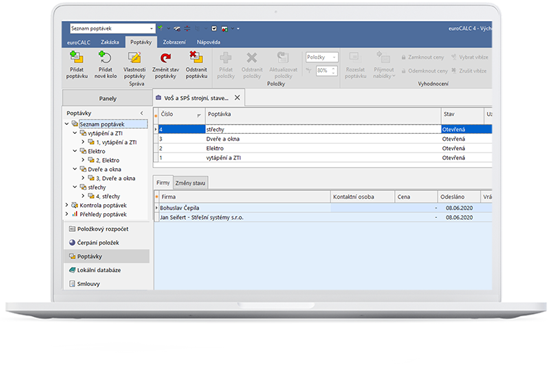Click the Rozeslat poptávku icon

tap(355, 57)
